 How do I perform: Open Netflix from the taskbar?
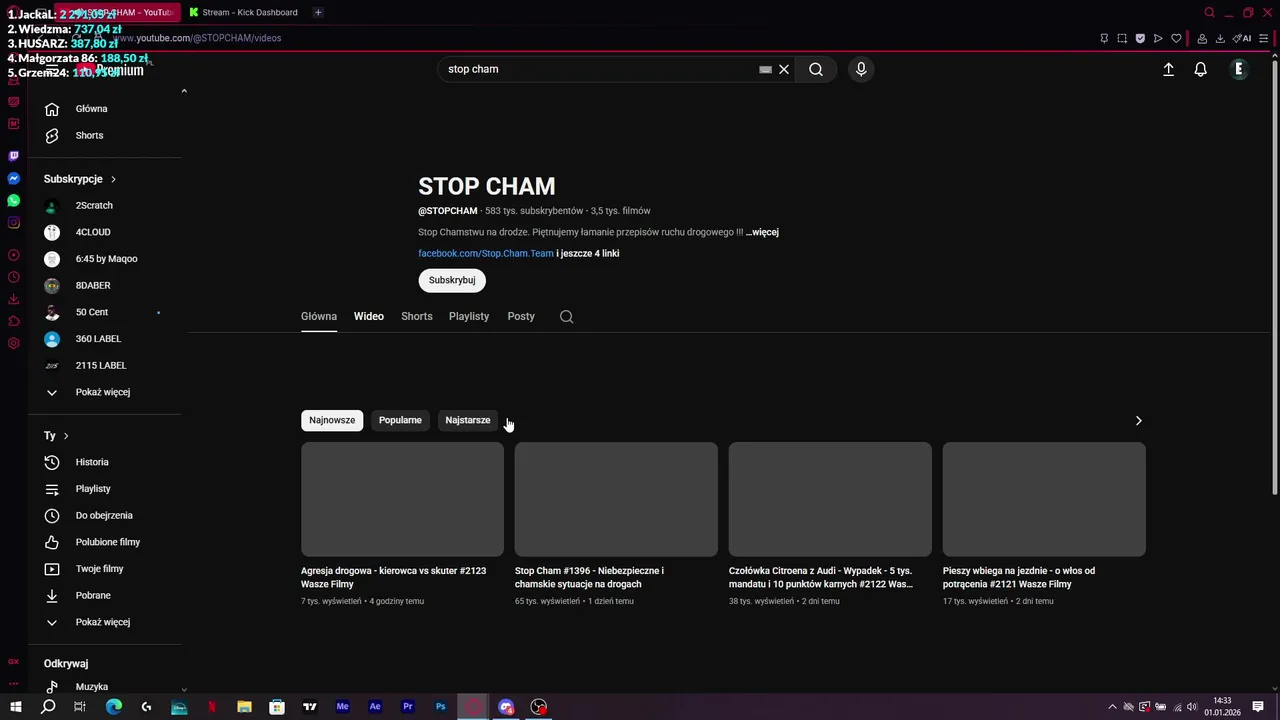coord(212,707)
